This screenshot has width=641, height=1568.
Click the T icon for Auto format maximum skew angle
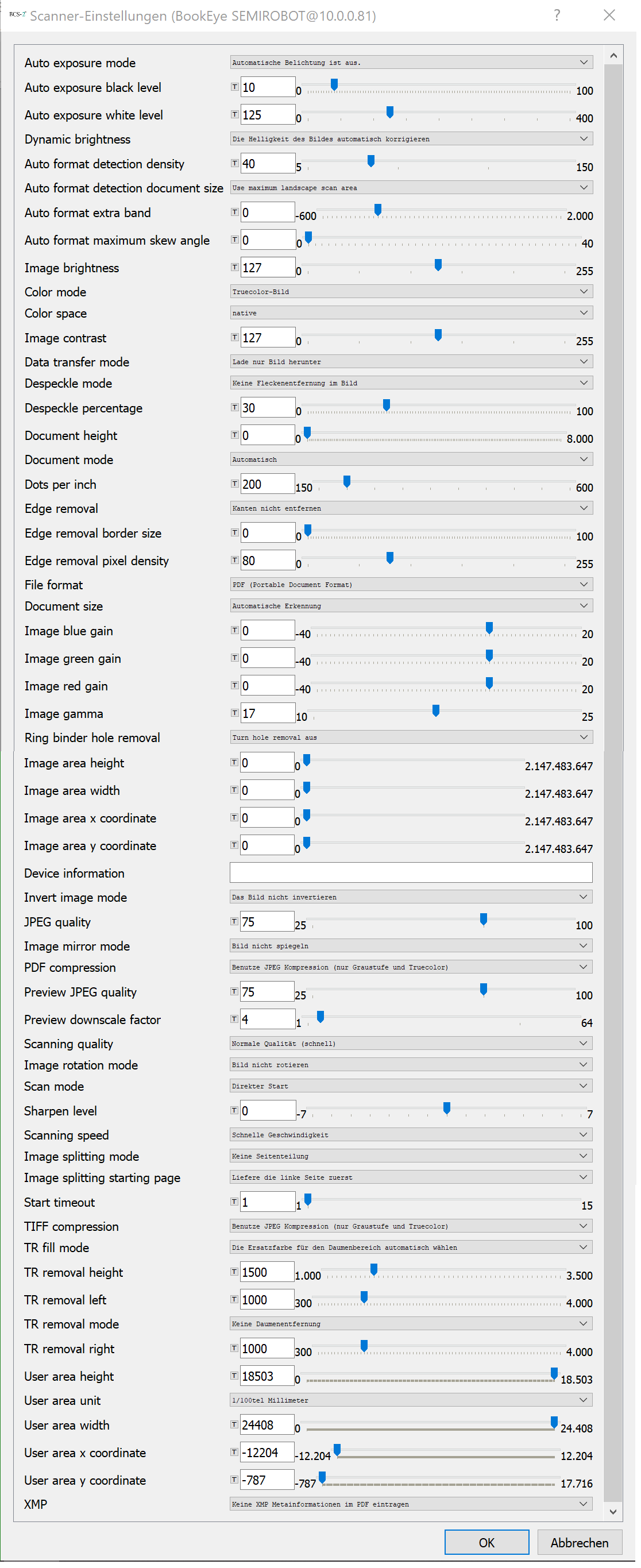click(234, 240)
